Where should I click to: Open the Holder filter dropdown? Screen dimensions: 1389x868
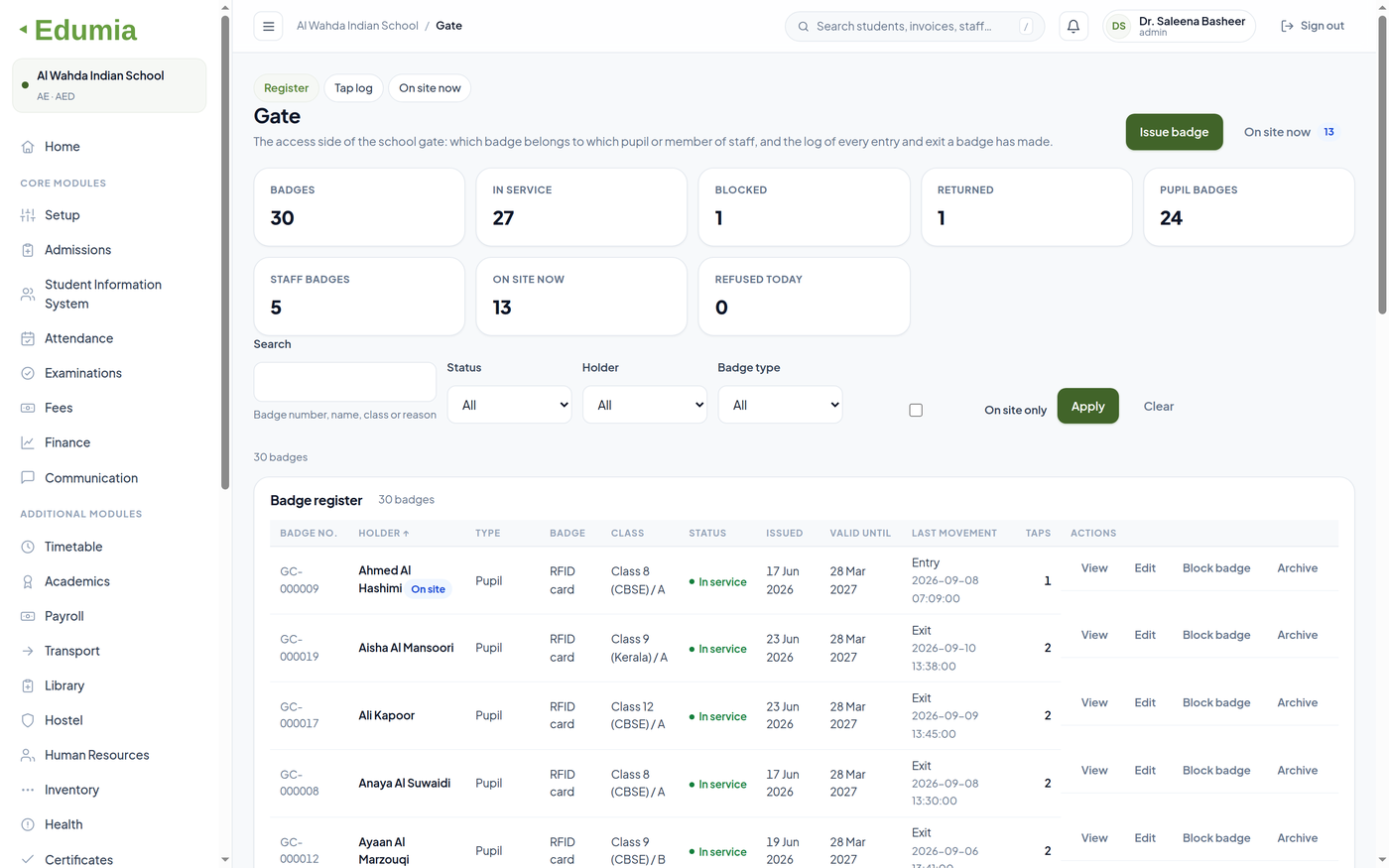pyautogui.click(x=645, y=405)
